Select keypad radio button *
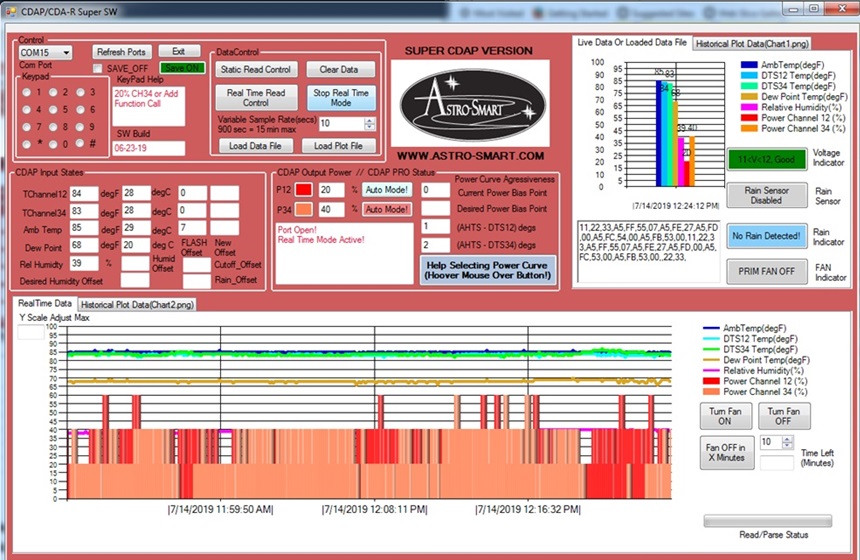The image size is (860, 560). [26, 144]
